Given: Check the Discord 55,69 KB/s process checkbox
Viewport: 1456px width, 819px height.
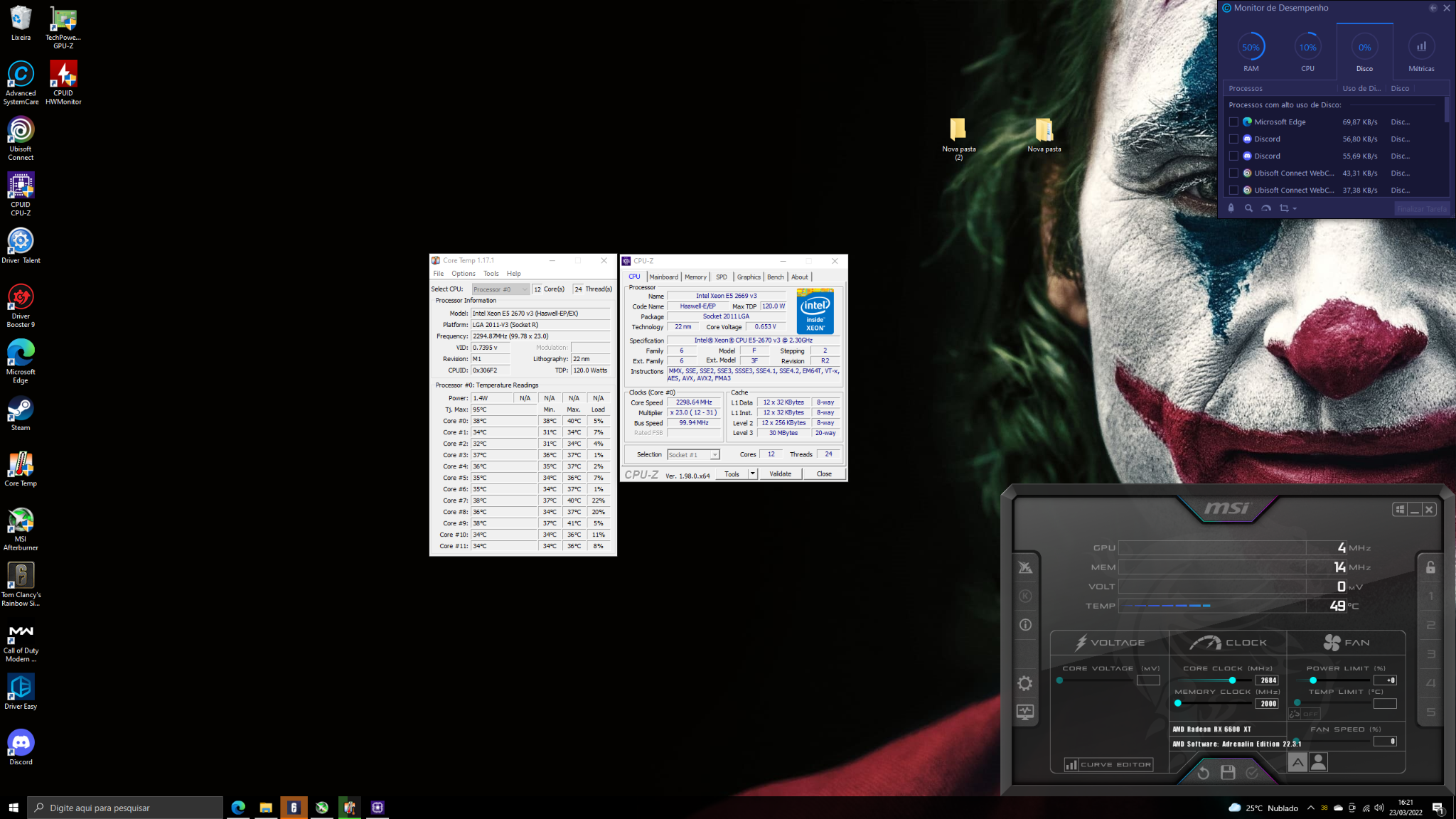Looking at the screenshot, I should click(x=1233, y=156).
